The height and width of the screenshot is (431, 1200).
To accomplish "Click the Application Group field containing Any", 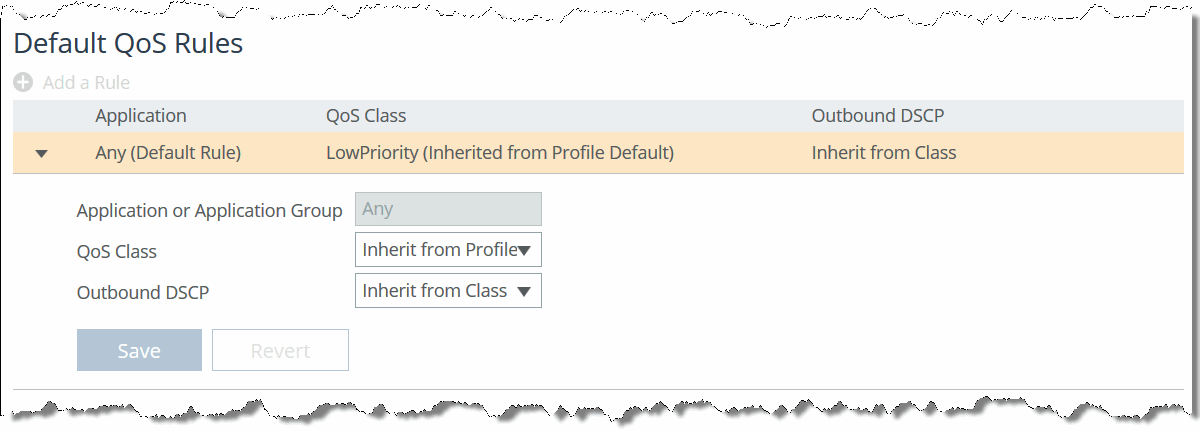I will coord(448,209).
